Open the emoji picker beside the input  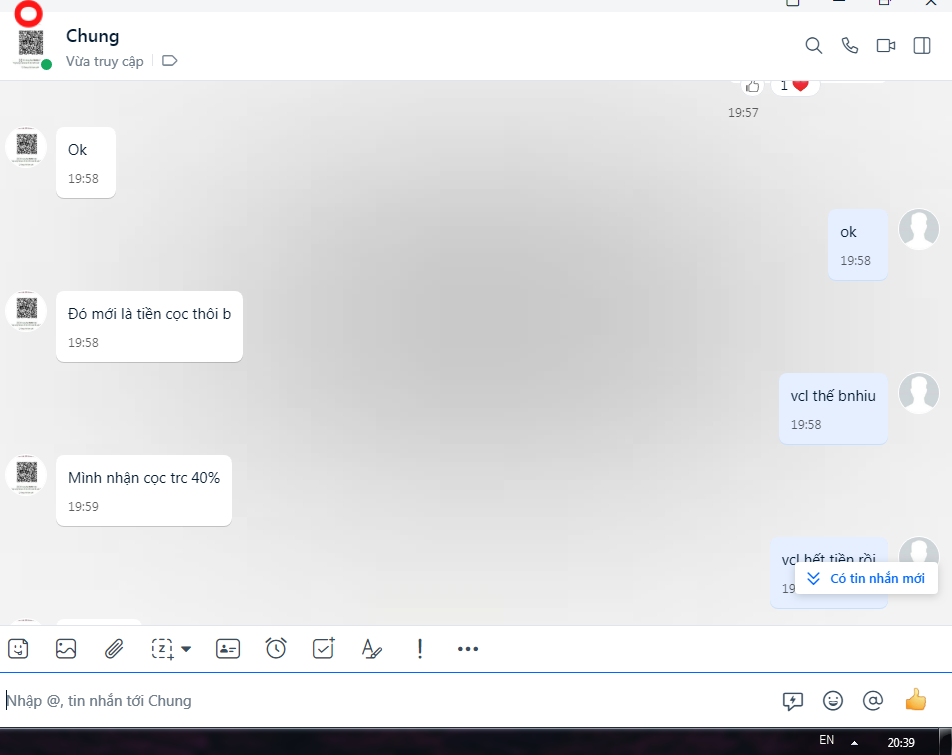832,701
